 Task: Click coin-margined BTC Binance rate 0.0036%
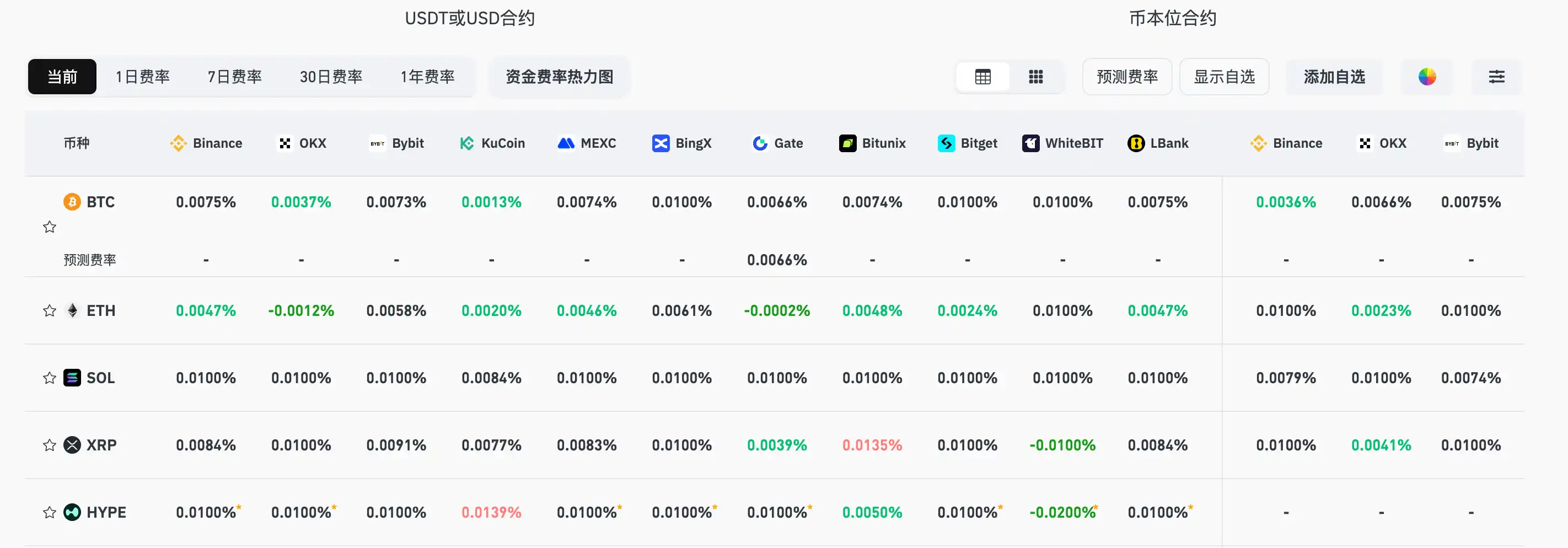pos(1286,202)
